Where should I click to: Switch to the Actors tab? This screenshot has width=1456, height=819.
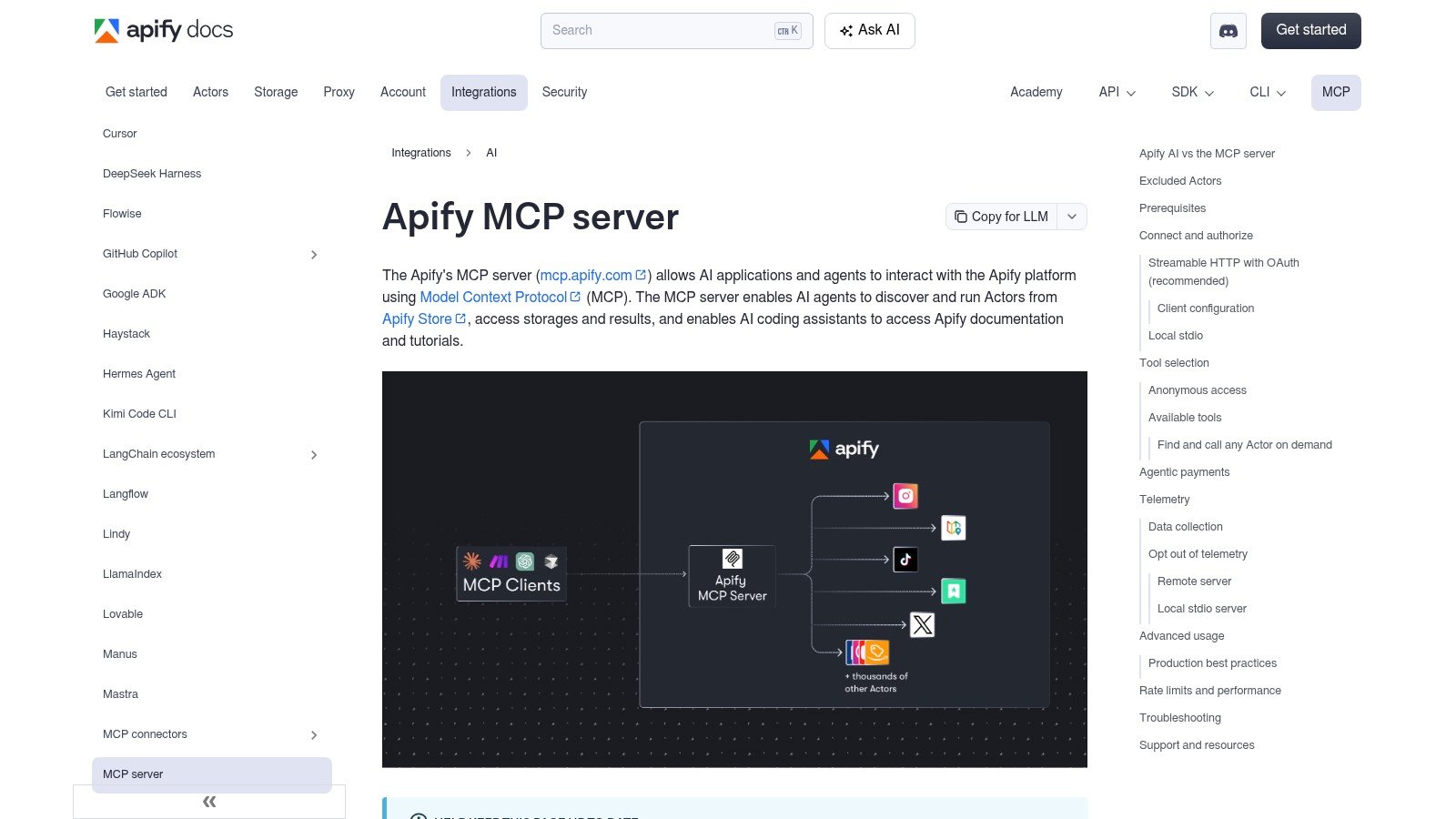click(210, 93)
